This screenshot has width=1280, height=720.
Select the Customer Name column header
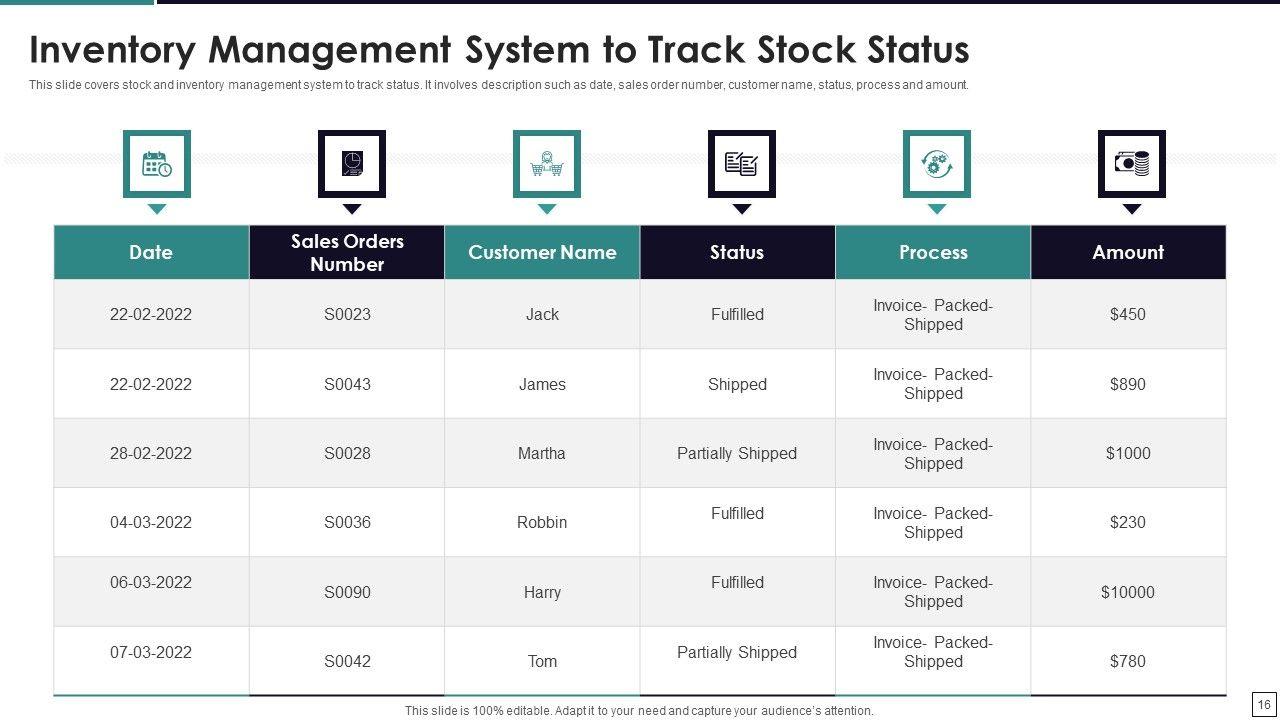coord(542,252)
